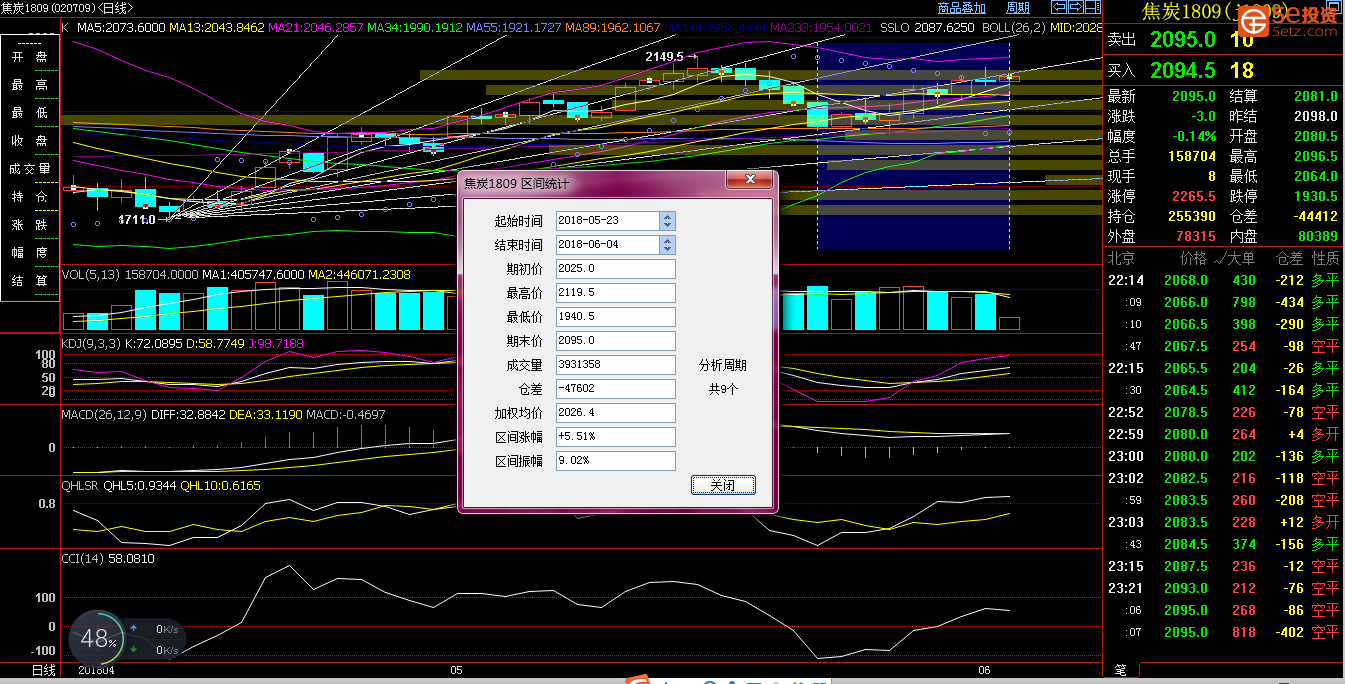Click the 跌停 value 1930.5
The width and height of the screenshot is (1345, 684).
[1316, 196]
